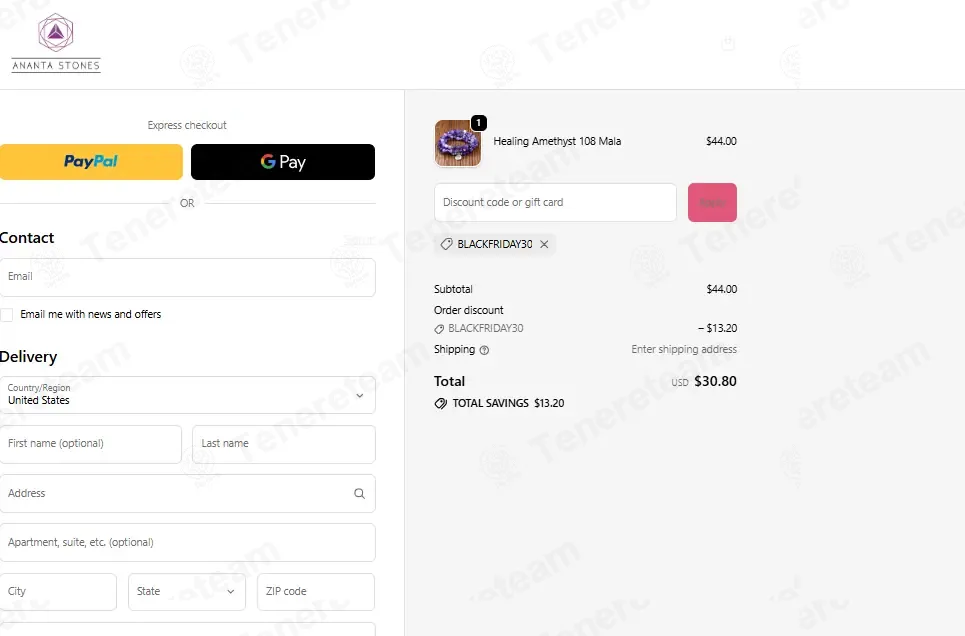Expand the State dropdown
The height and width of the screenshot is (636, 965).
pos(187,592)
